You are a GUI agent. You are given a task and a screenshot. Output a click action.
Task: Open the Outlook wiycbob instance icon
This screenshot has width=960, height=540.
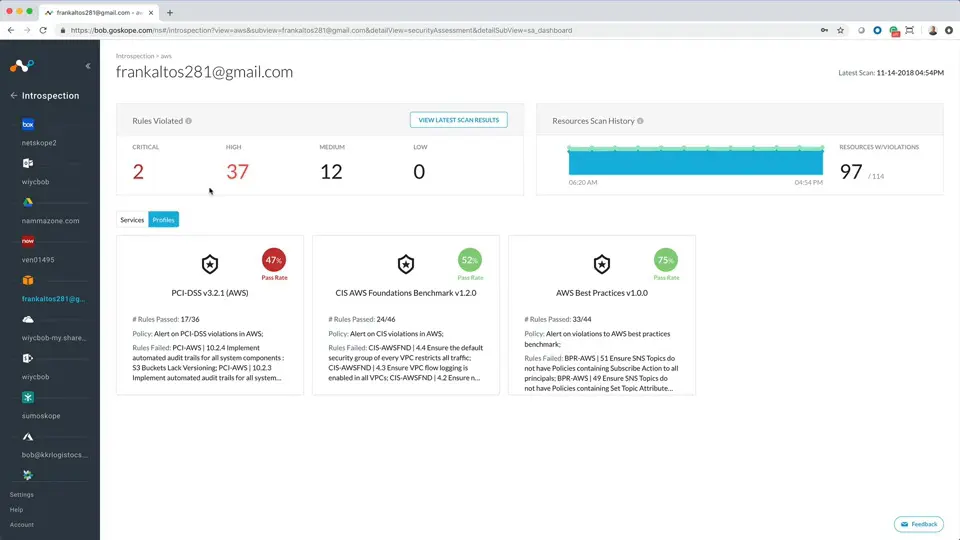tap(28, 163)
